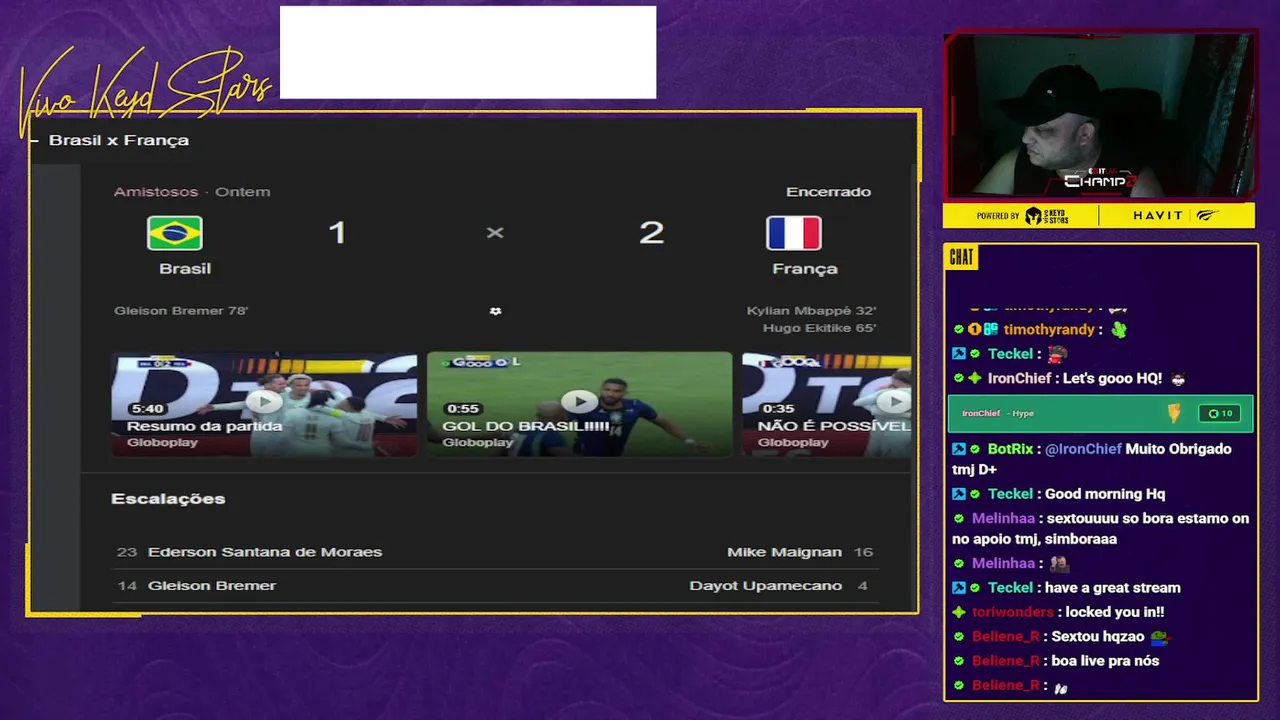Click Beliene_R's Sextou hqzao message
The height and width of the screenshot is (720, 1280).
[x=1097, y=637]
